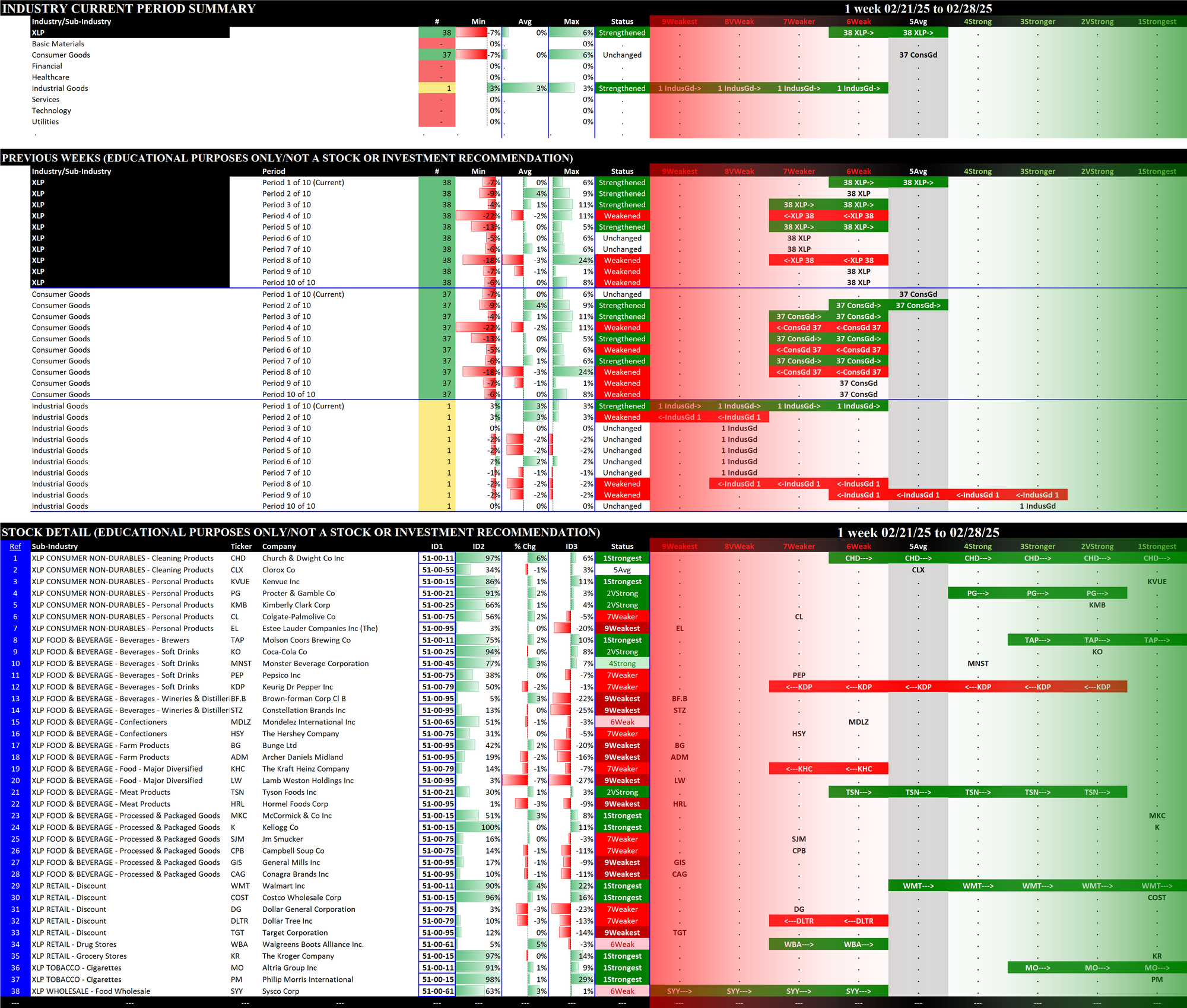Select the Kellogg Co 100% ID2 bar cell
Viewport: 1187px width, 1008px height.
click(x=478, y=827)
